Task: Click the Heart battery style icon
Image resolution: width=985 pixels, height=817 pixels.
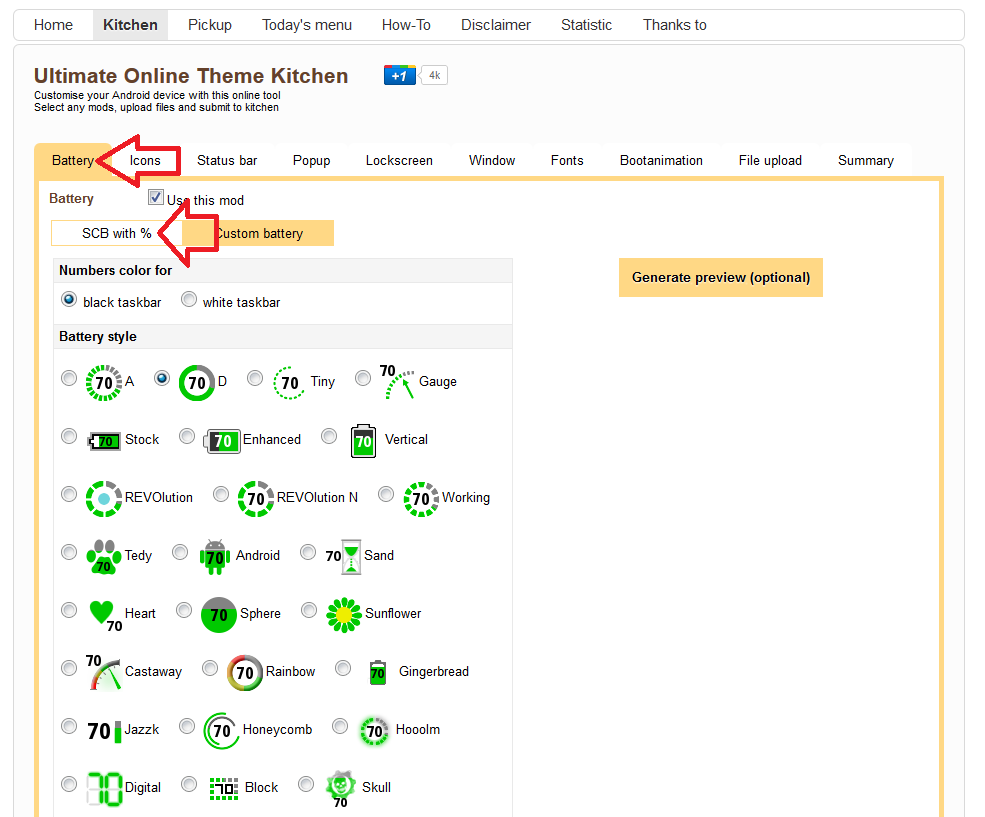Action: tap(104, 615)
